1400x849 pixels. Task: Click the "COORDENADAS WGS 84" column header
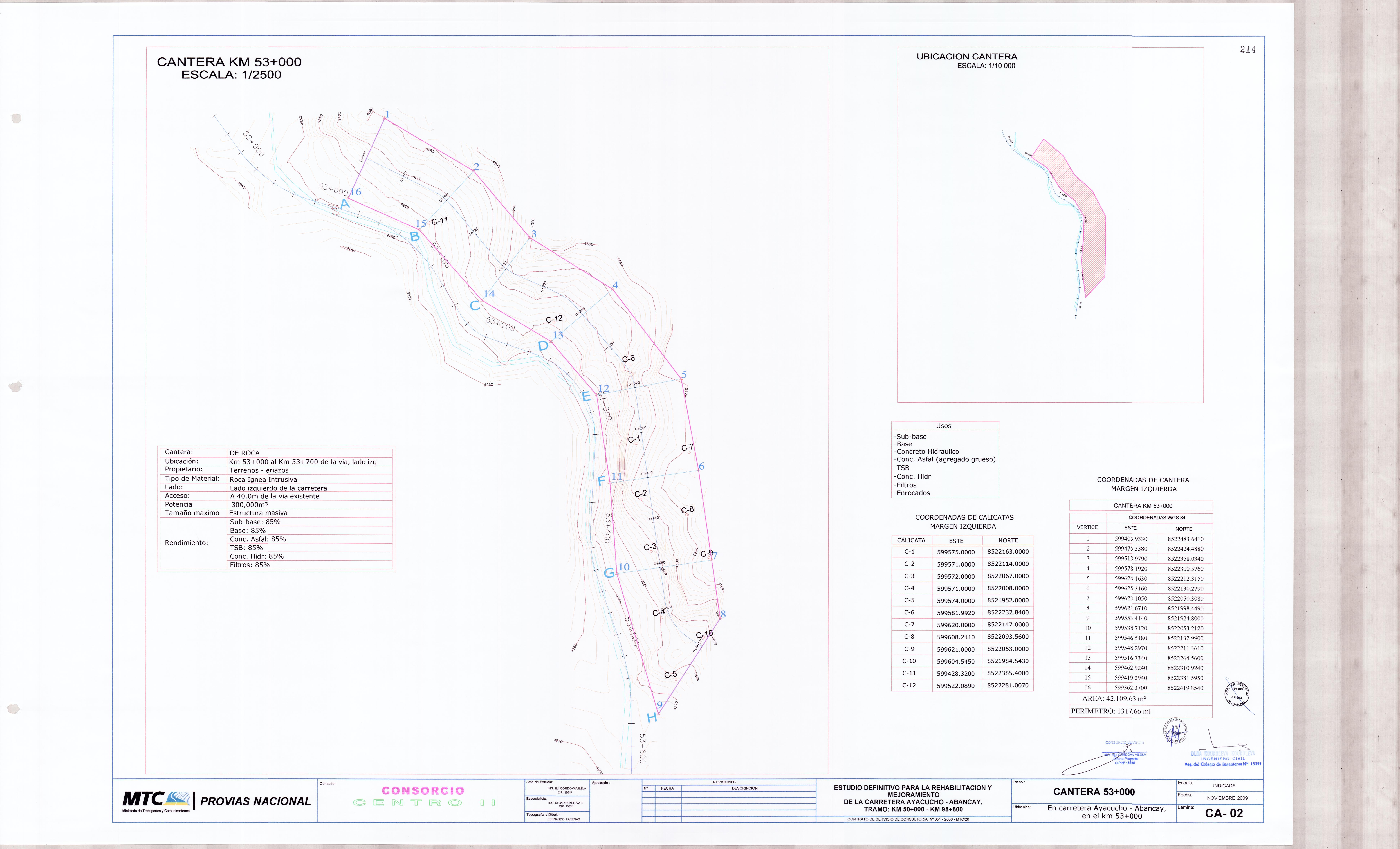pos(1157,518)
